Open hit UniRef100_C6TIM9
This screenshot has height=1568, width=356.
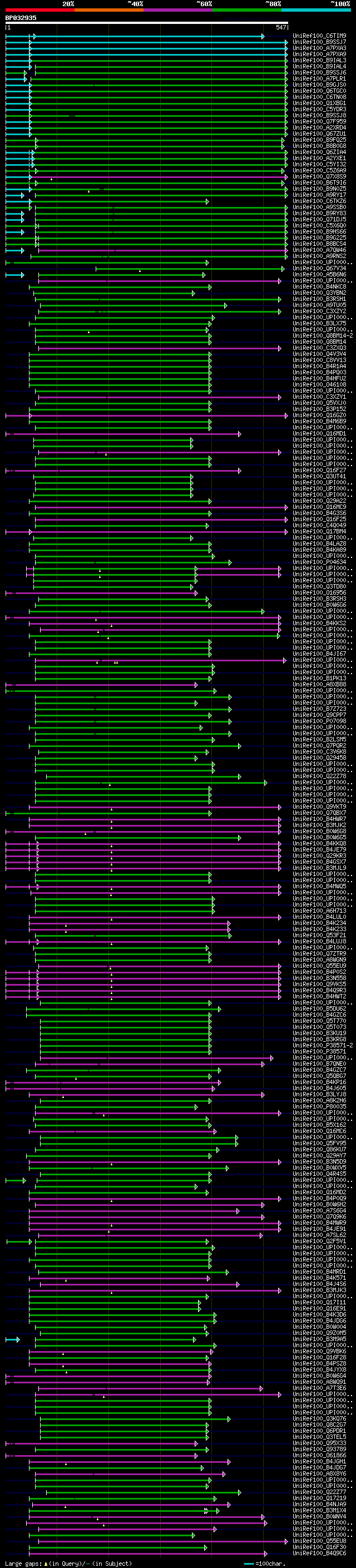(x=319, y=36)
